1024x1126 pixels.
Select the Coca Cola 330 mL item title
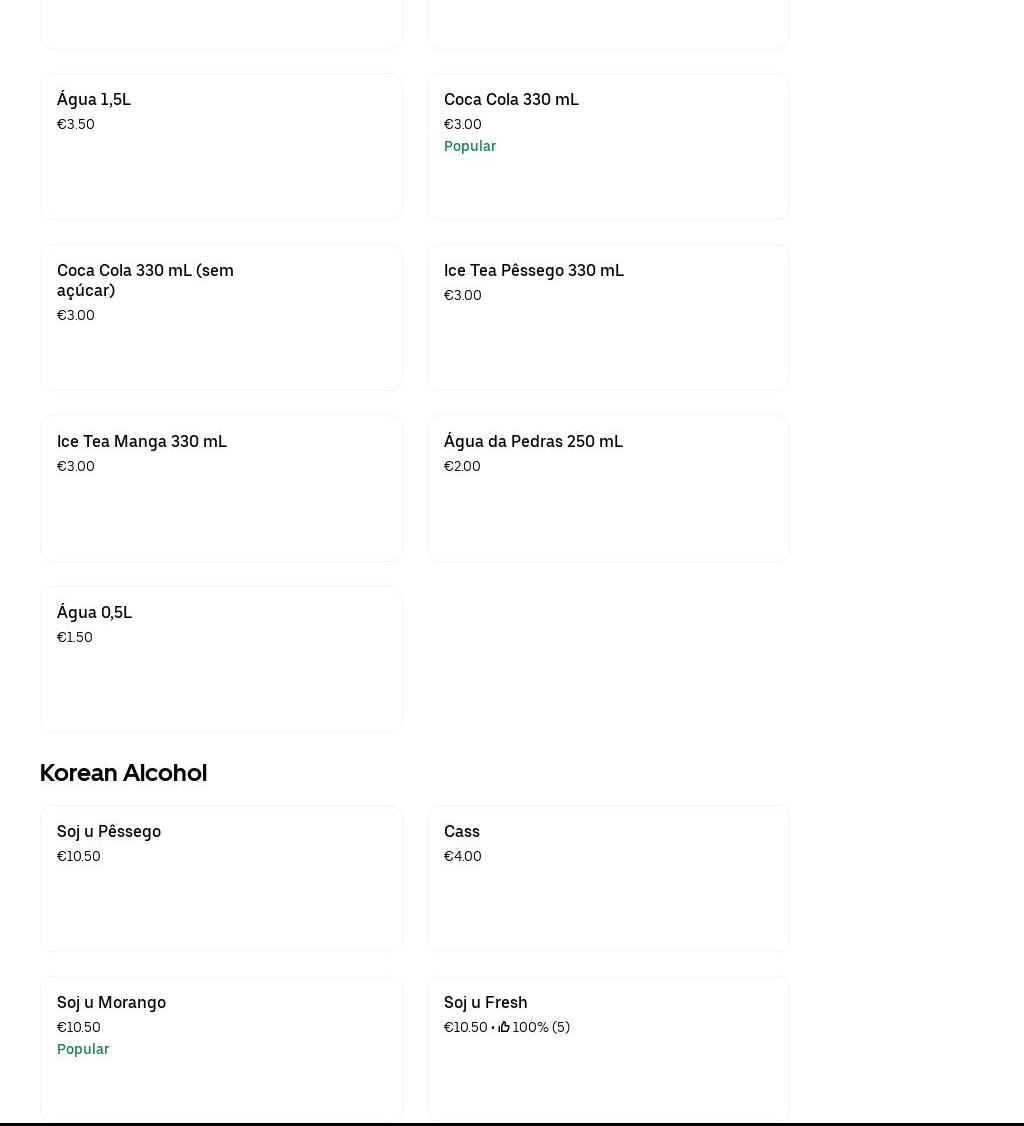point(511,99)
